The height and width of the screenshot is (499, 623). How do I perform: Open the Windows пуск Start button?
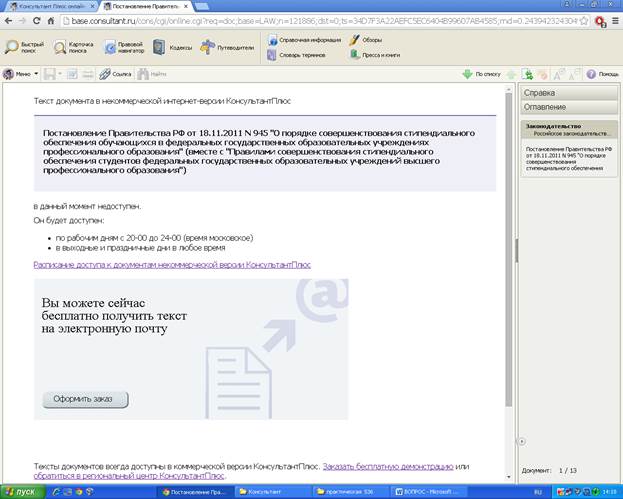coord(20,492)
